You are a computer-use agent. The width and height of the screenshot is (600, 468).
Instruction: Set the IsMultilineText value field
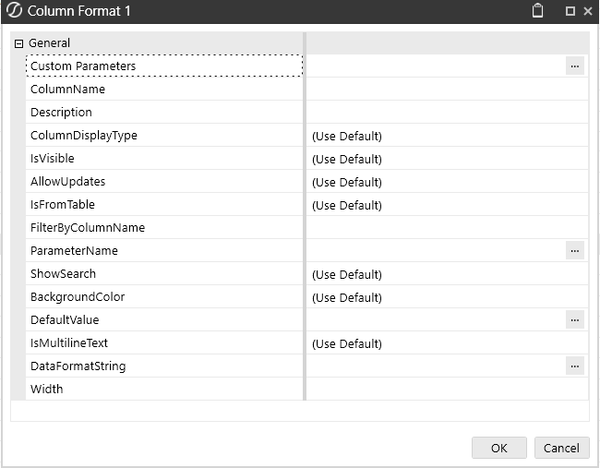click(446, 343)
